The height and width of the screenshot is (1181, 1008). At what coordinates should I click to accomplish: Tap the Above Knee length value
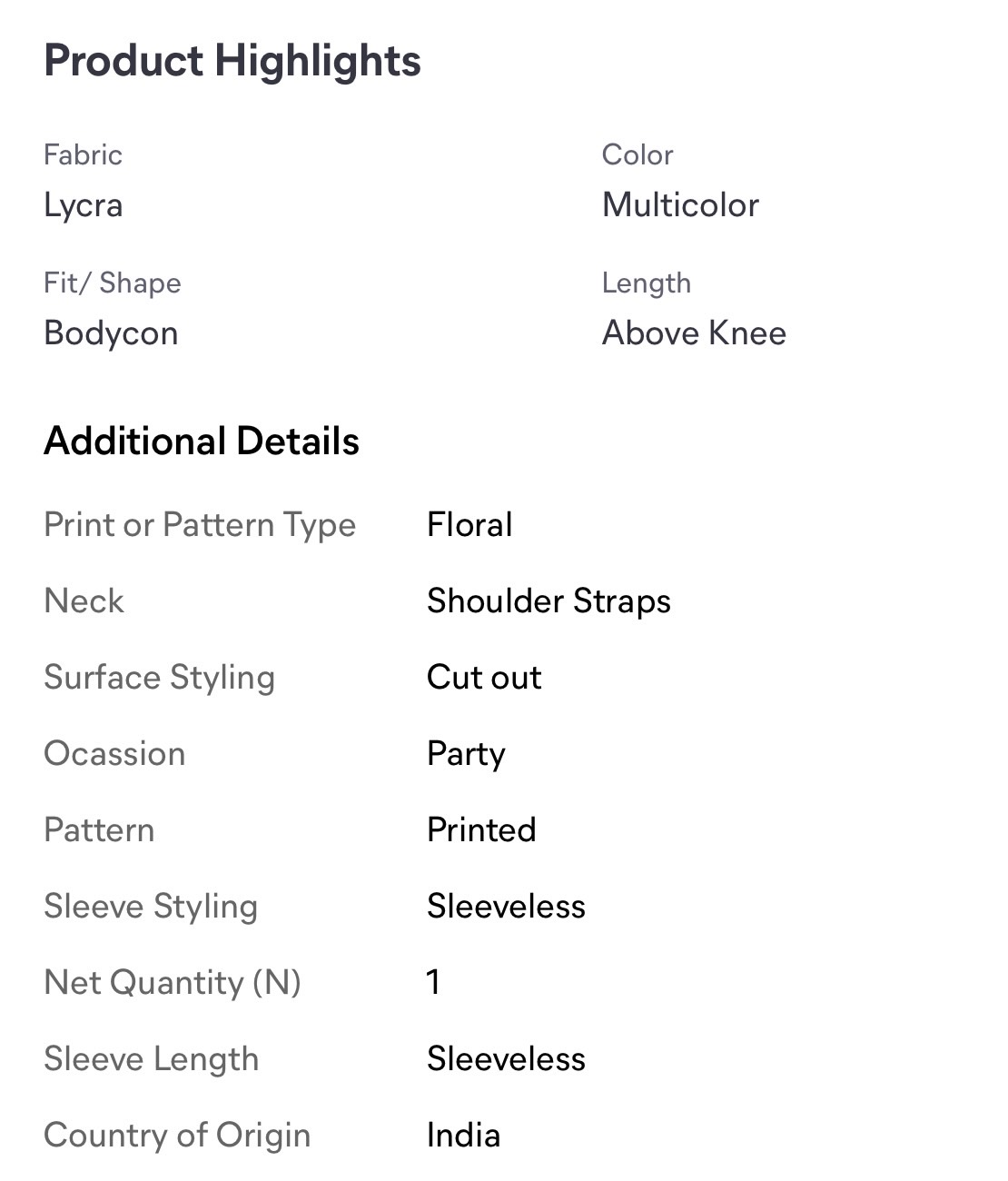(x=694, y=333)
